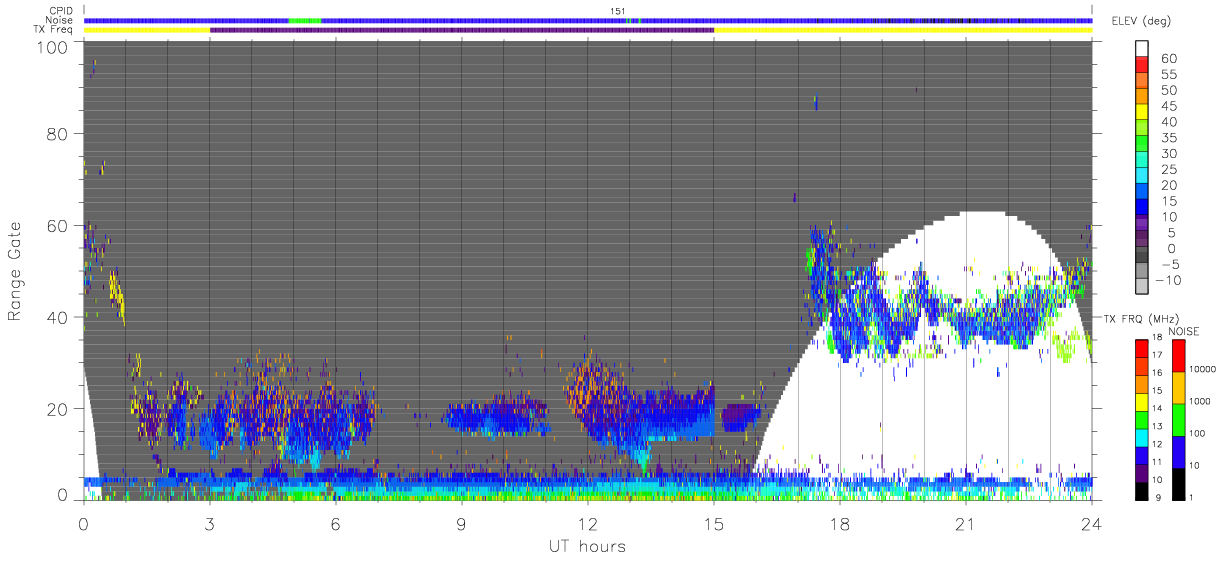The width and height of the screenshot is (1228, 567).
Task: Click the white top segment of ELEV colorbar
Action: pos(1141,49)
